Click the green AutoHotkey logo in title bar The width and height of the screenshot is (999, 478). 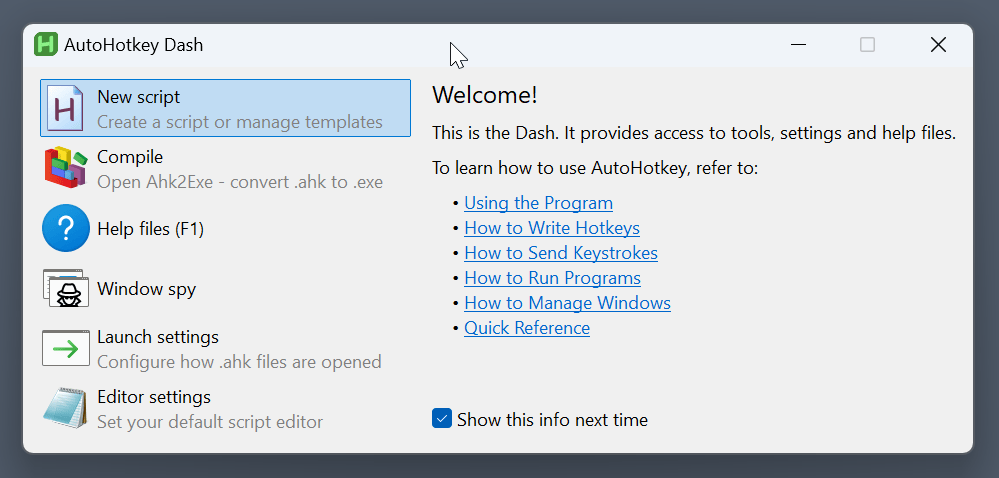(46, 45)
